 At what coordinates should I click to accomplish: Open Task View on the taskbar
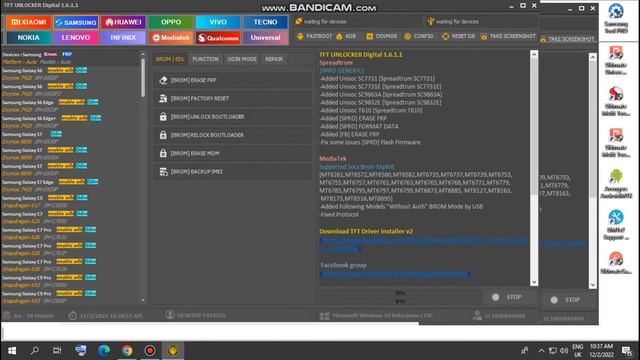pos(57,351)
